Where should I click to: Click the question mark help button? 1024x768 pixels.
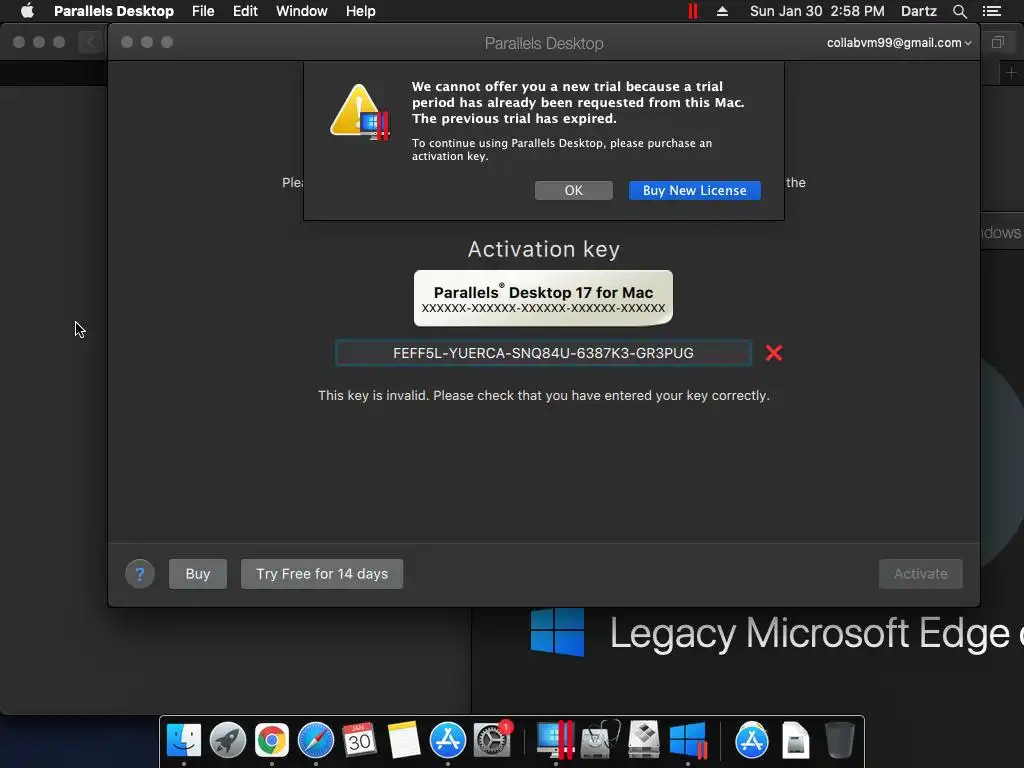[x=140, y=574]
